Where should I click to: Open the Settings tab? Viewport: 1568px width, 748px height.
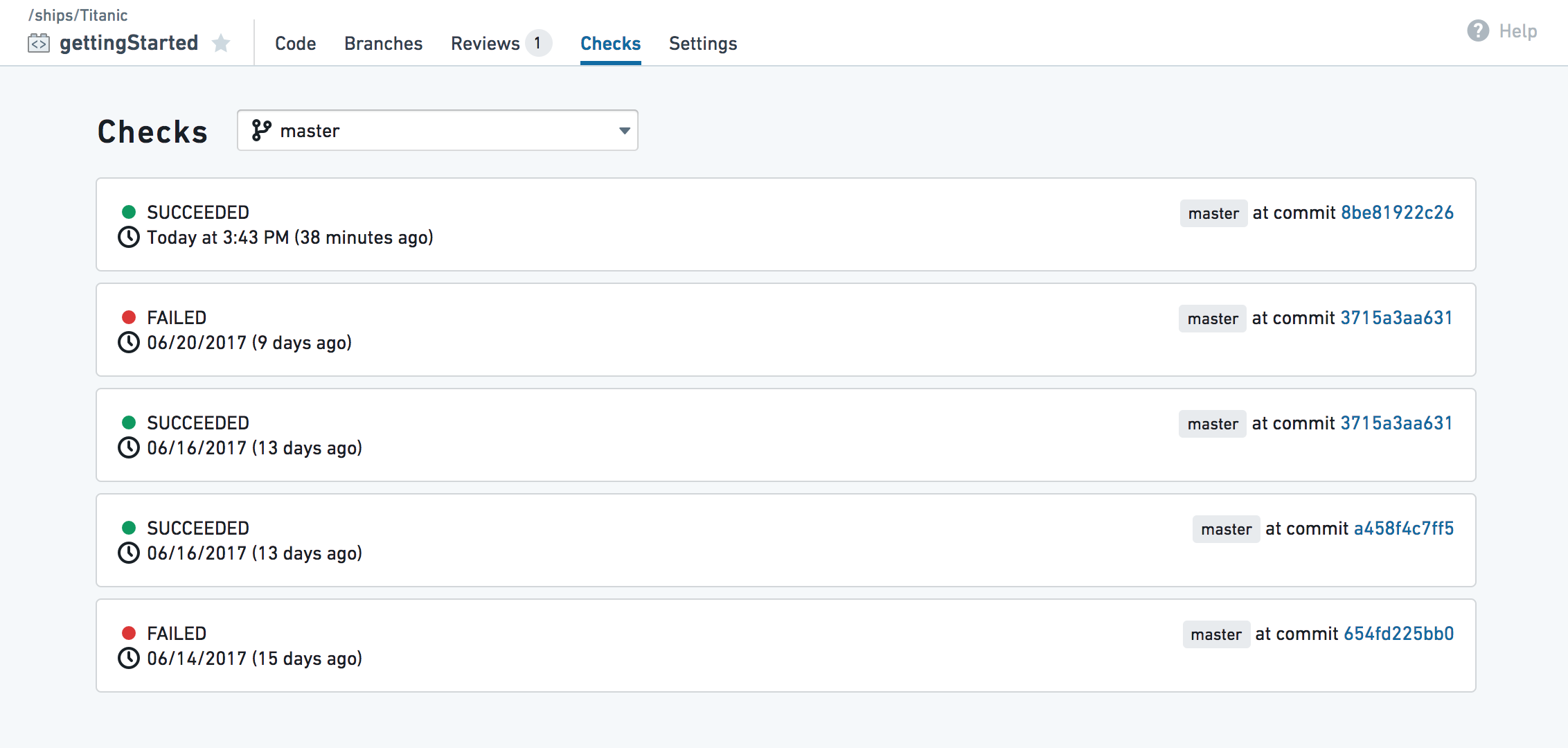(x=703, y=44)
